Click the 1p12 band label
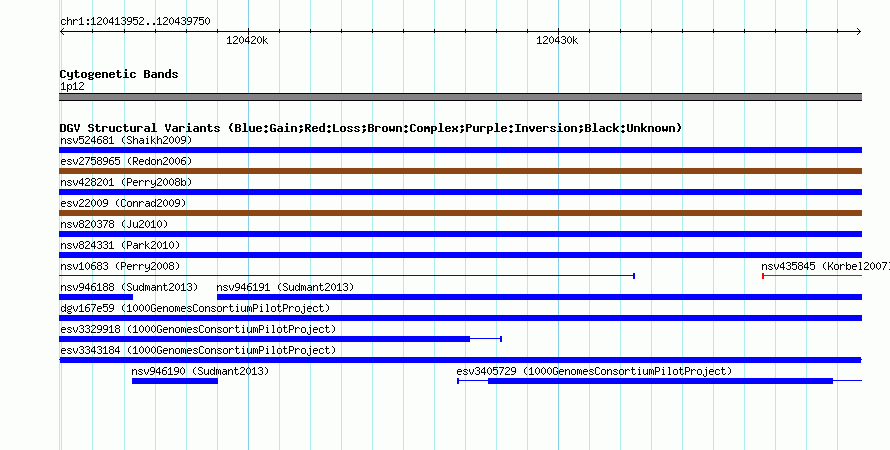The image size is (890, 450). [72, 86]
